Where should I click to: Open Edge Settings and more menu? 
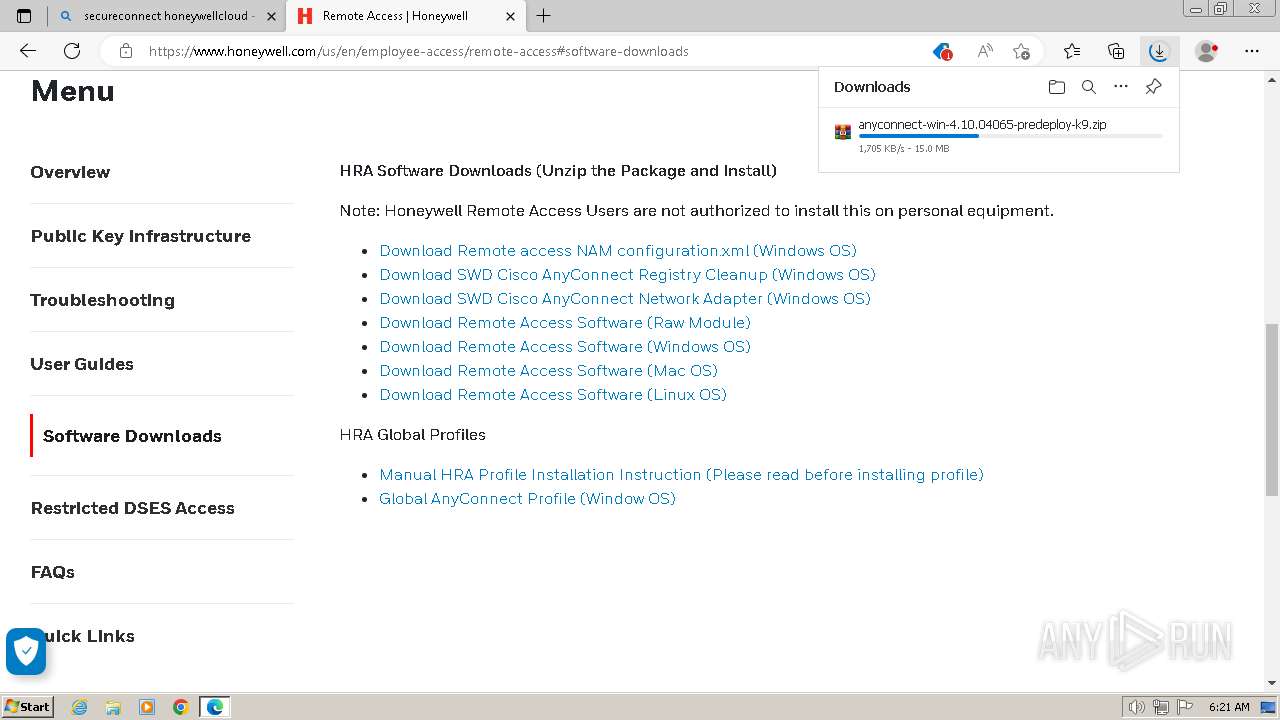point(1252,51)
